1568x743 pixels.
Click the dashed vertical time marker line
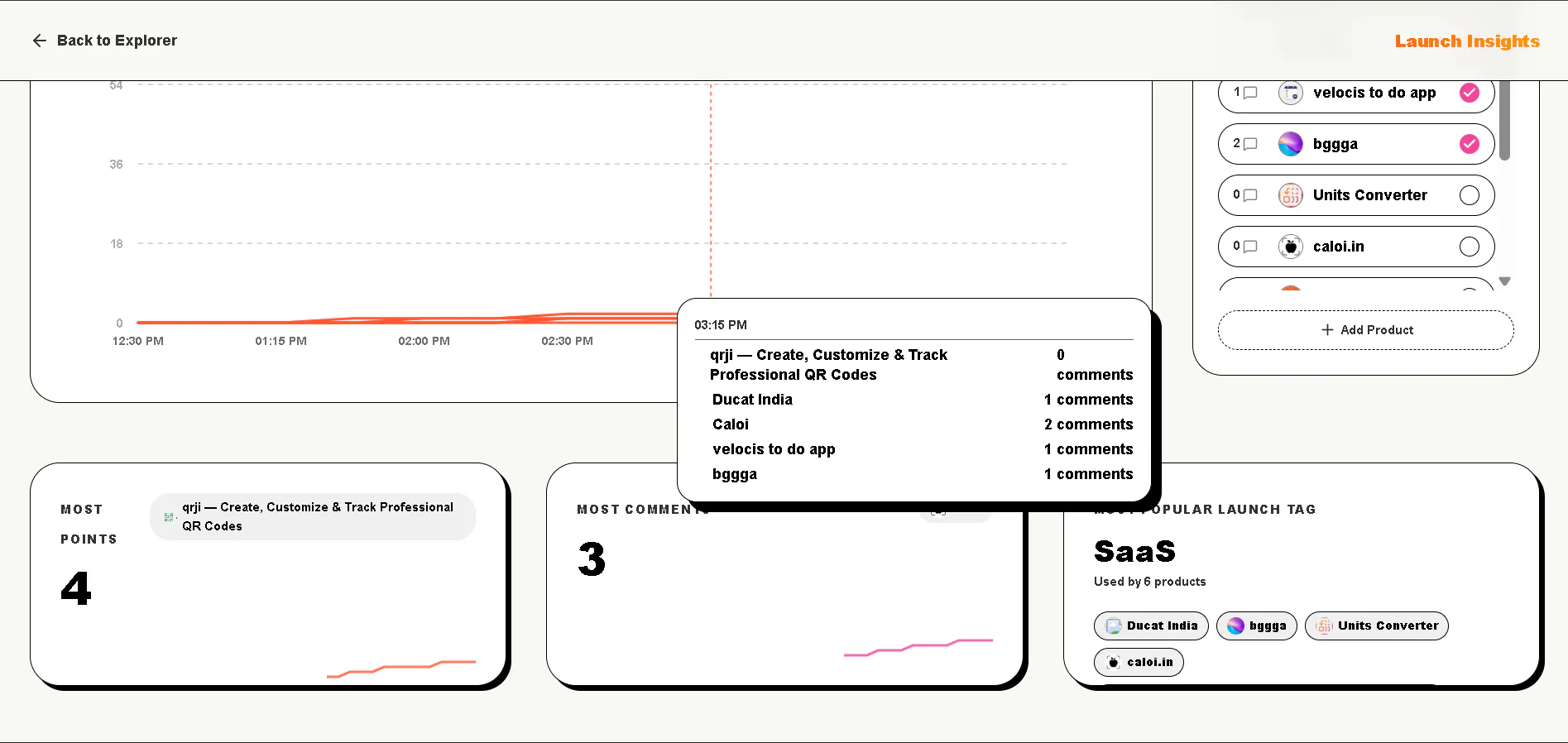711,190
